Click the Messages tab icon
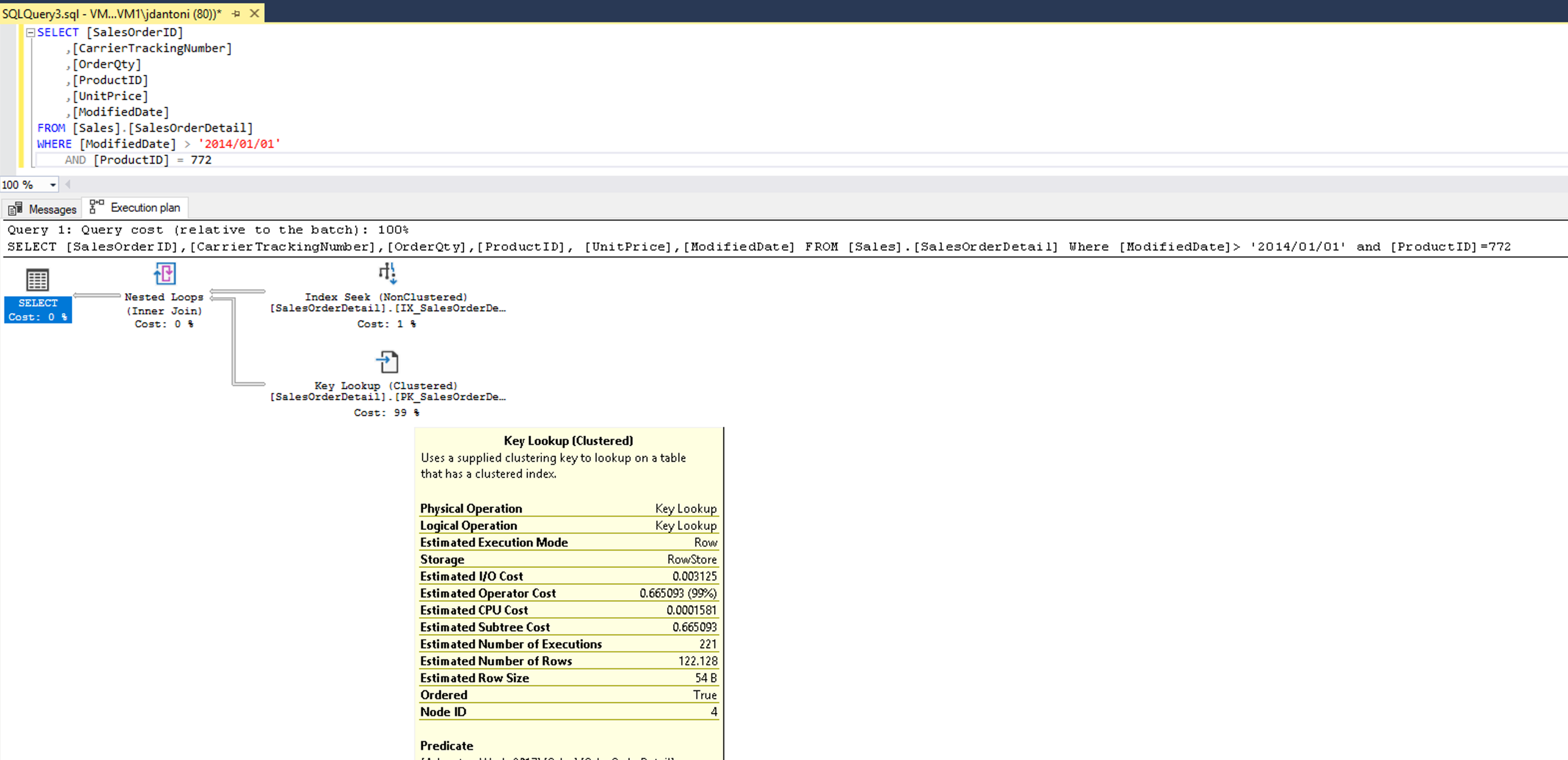1568x760 pixels. pyautogui.click(x=15, y=209)
